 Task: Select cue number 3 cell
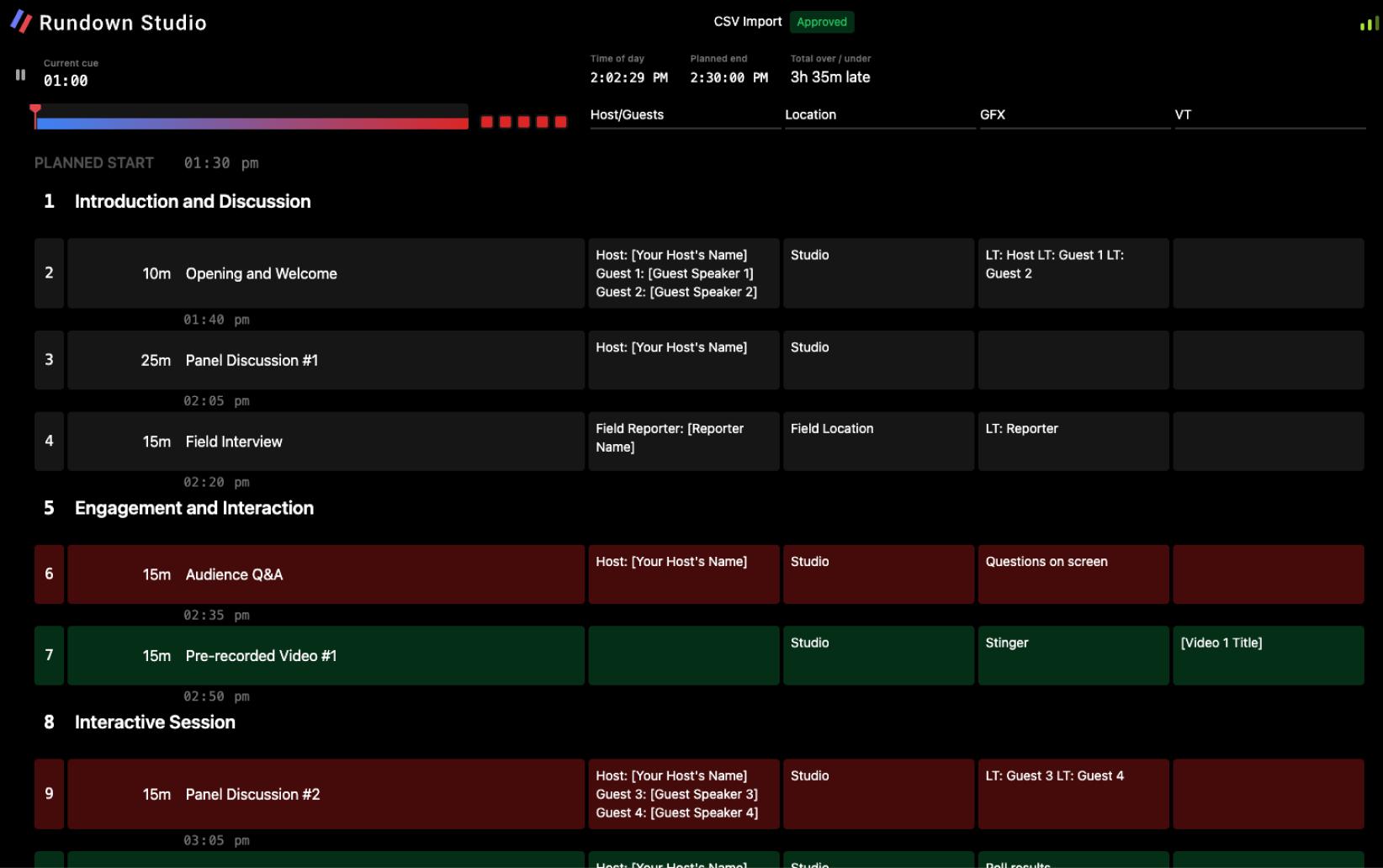point(49,360)
